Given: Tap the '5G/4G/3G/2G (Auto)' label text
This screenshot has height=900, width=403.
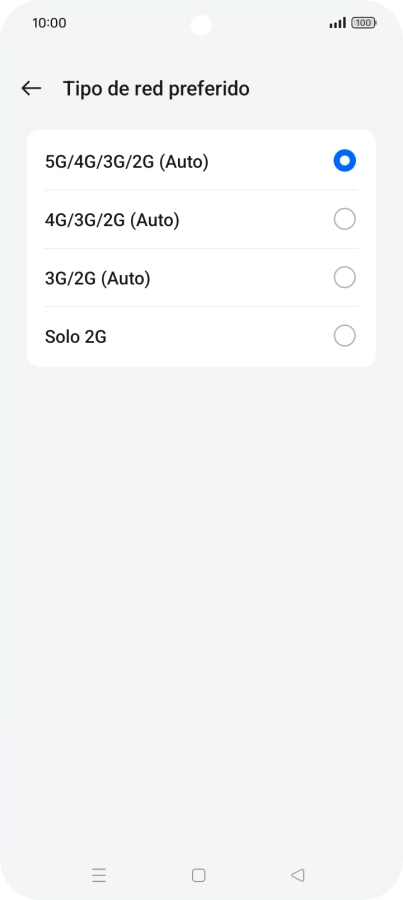Looking at the screenshot, I should (x=126, y=162).
